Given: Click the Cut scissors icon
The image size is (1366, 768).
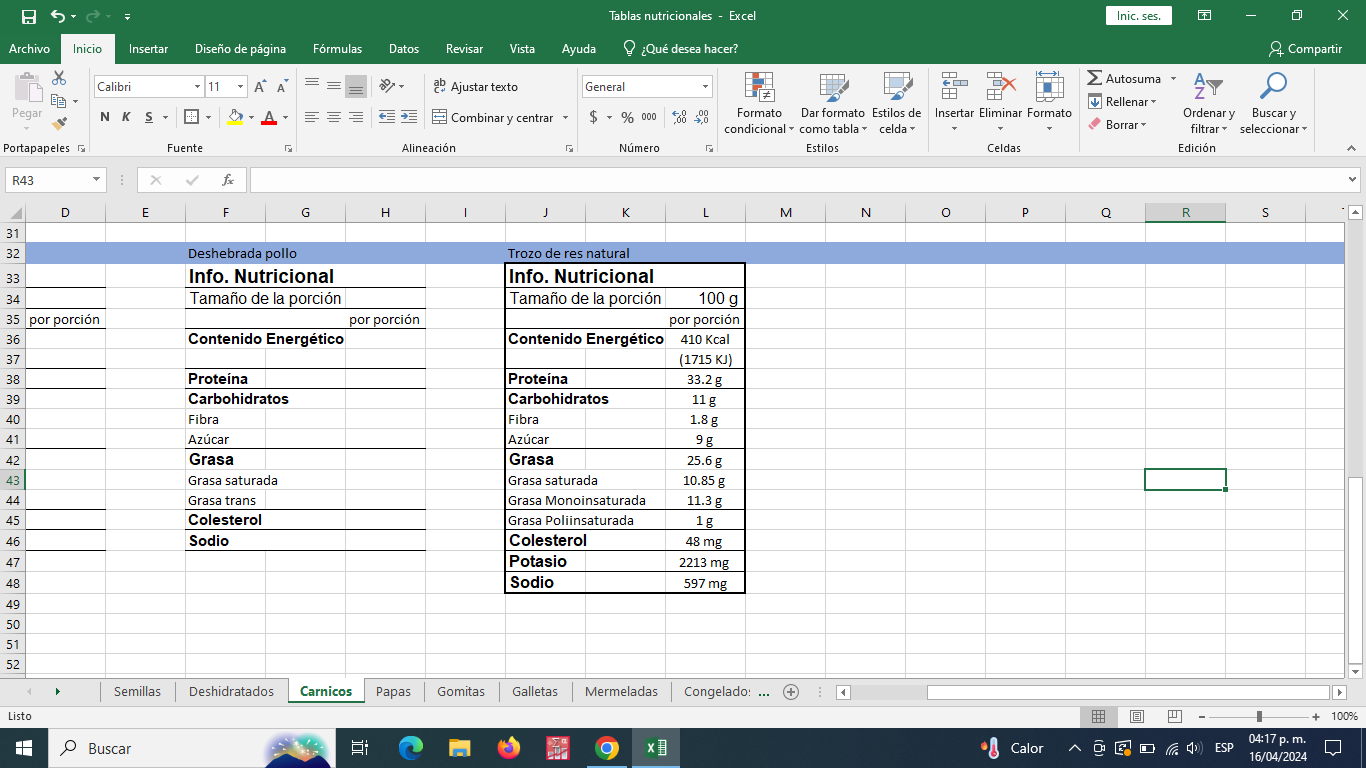Looking at the screenshot, I should pyautogui.click(x=59, y=78).
